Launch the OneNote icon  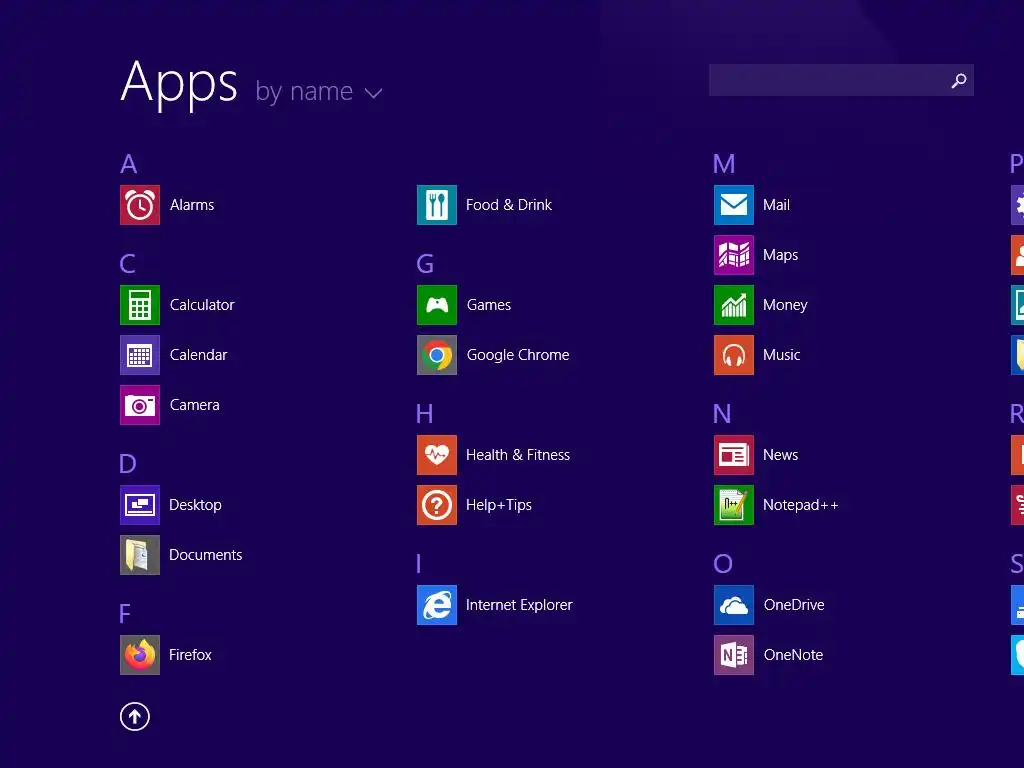[x=734, y=655]
